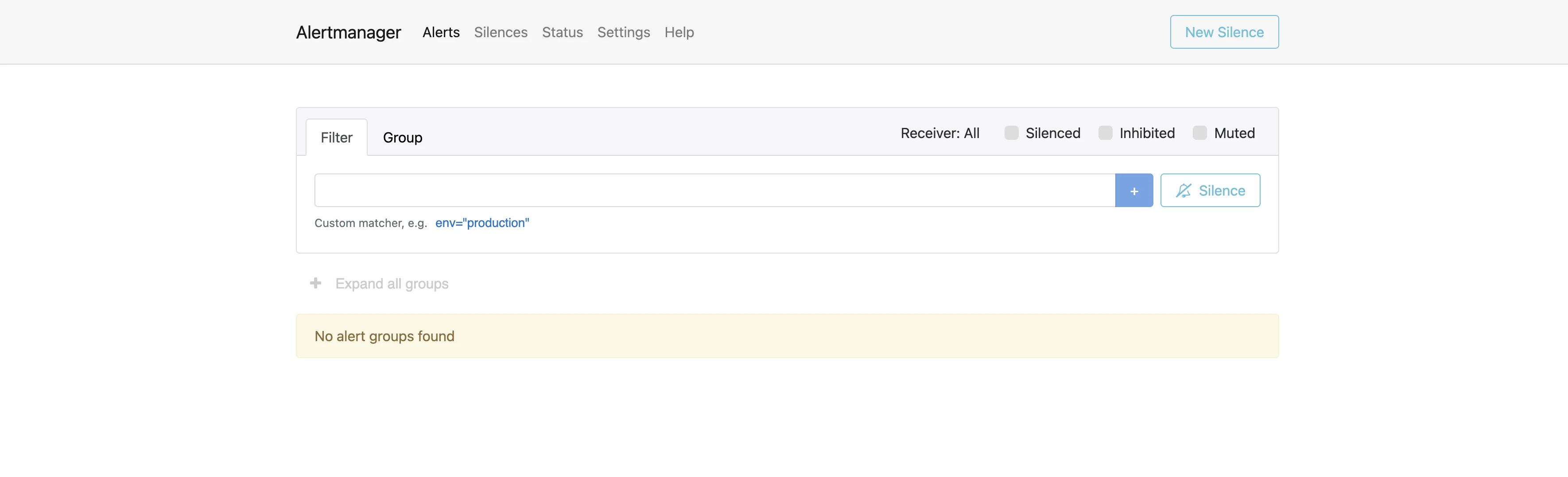Toggle the Inhibited checkbox
1568x477 pixels.
coord(1105,133)
